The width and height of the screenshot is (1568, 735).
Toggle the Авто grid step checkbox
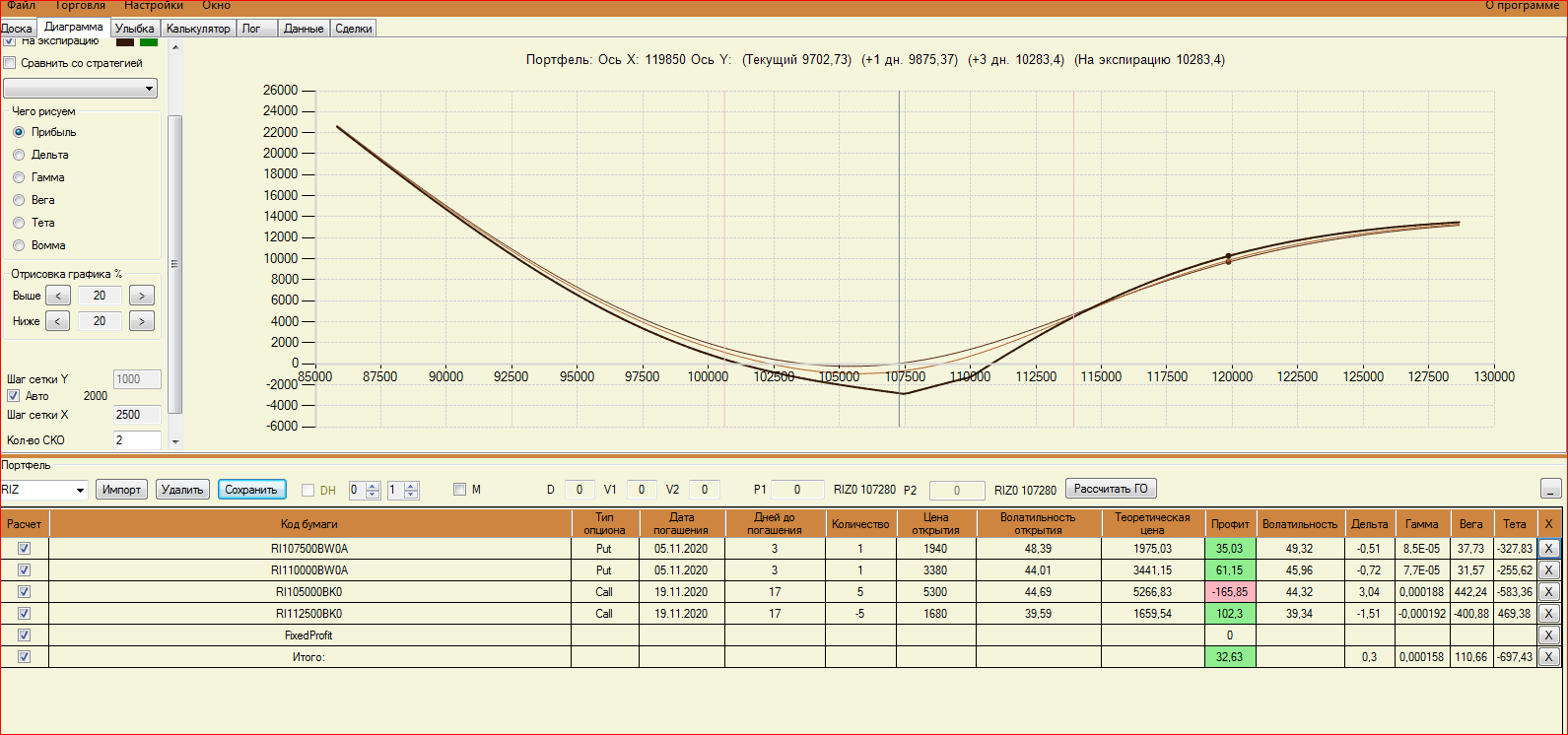pyautogui.click(x=13, y=396)
